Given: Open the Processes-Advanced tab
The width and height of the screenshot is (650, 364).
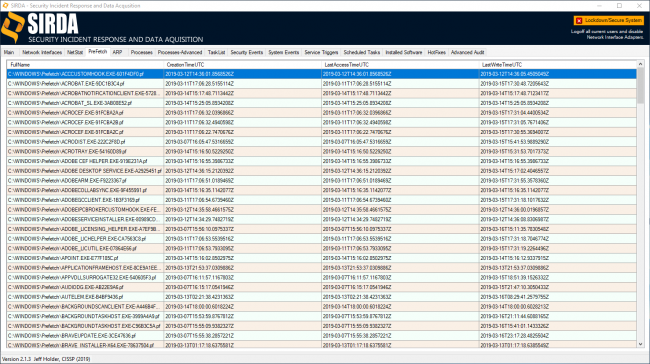Looking at the screenshot, I should tap(180, 52).
